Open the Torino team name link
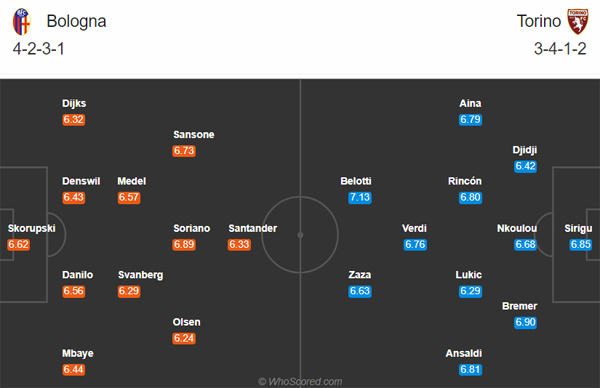The height and width of the screenshot is (388, 600). tap(539, 21)
